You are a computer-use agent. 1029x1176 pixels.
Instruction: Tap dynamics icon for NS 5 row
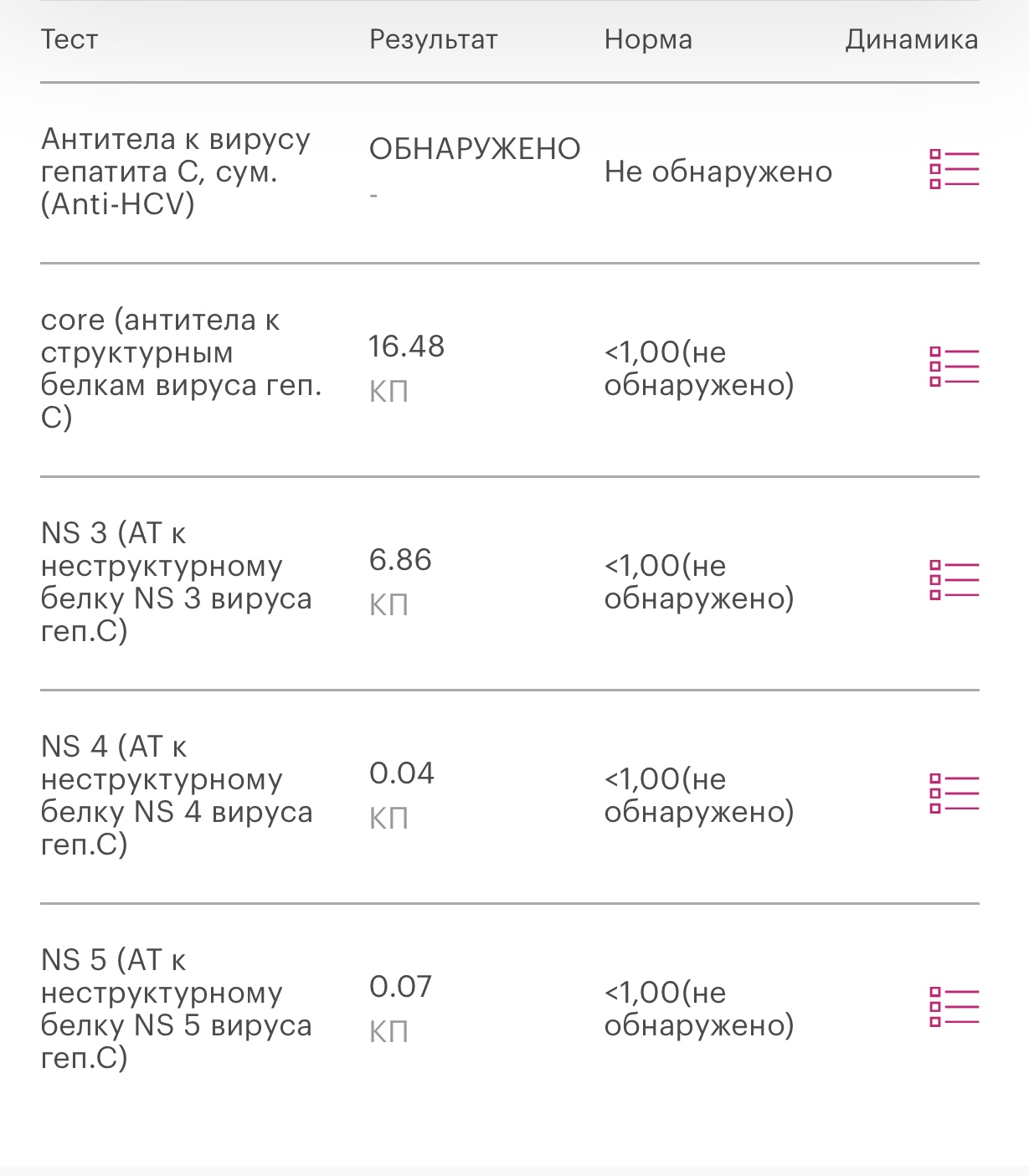click(954, 1007)
